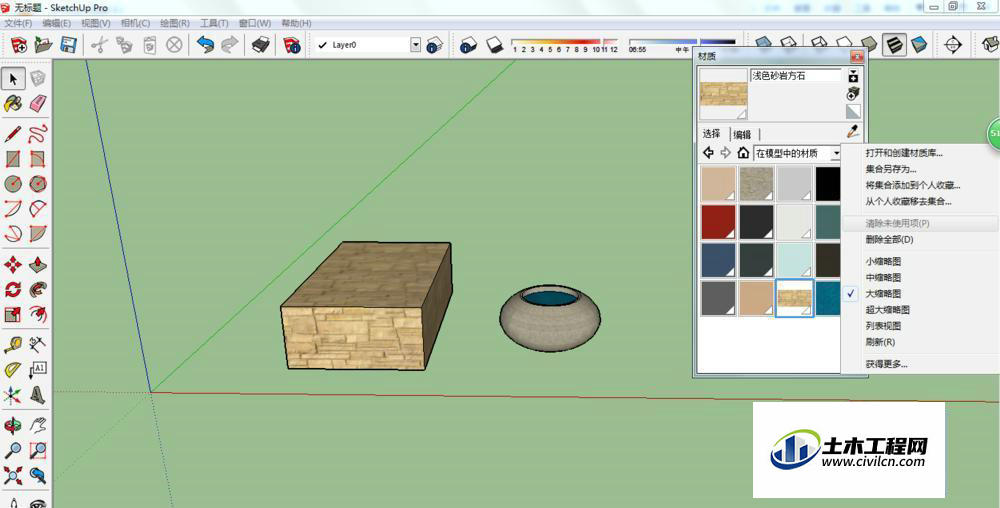The image size is (1000, 508).
Task: Choose the Paint Bucket tool
Action: 13,103
